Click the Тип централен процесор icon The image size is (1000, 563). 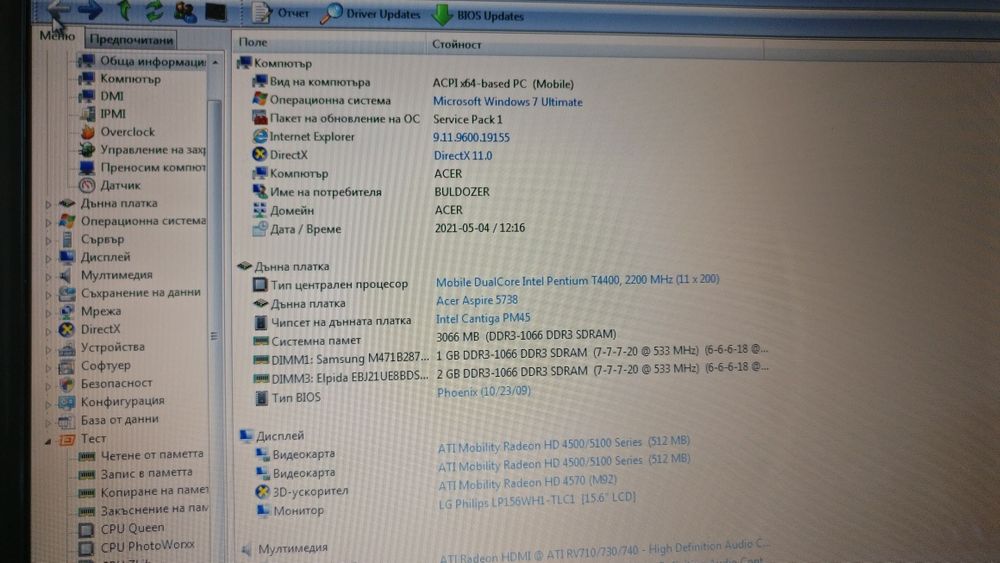click(x=260, y=284)
